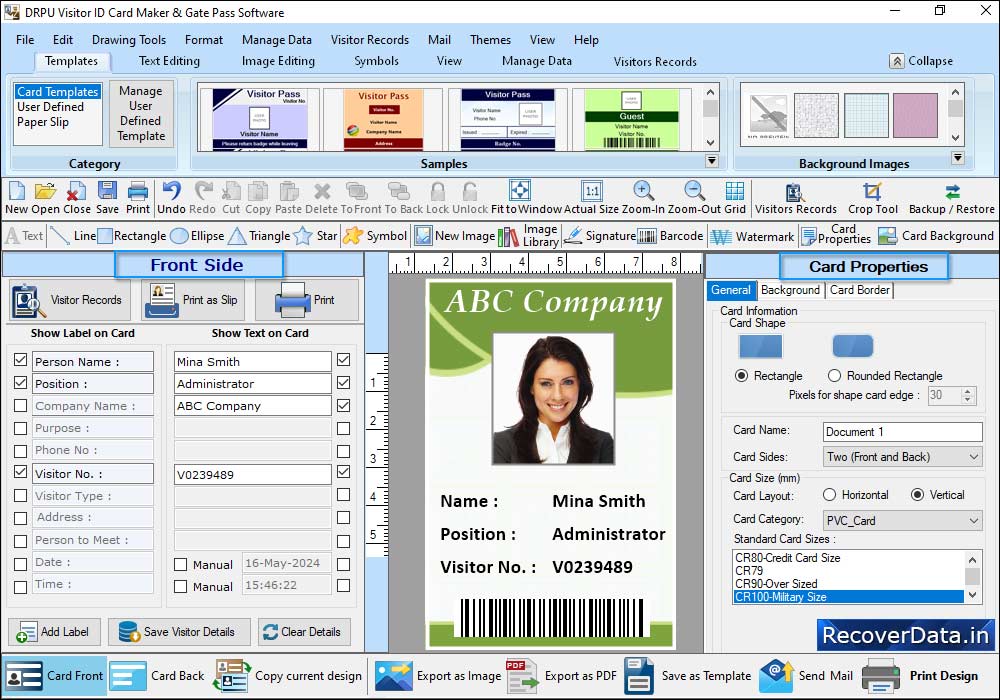Open Visitors Records from the toolbar
The height and width of the screenshot is (700, 1000).
click(795, 198)
